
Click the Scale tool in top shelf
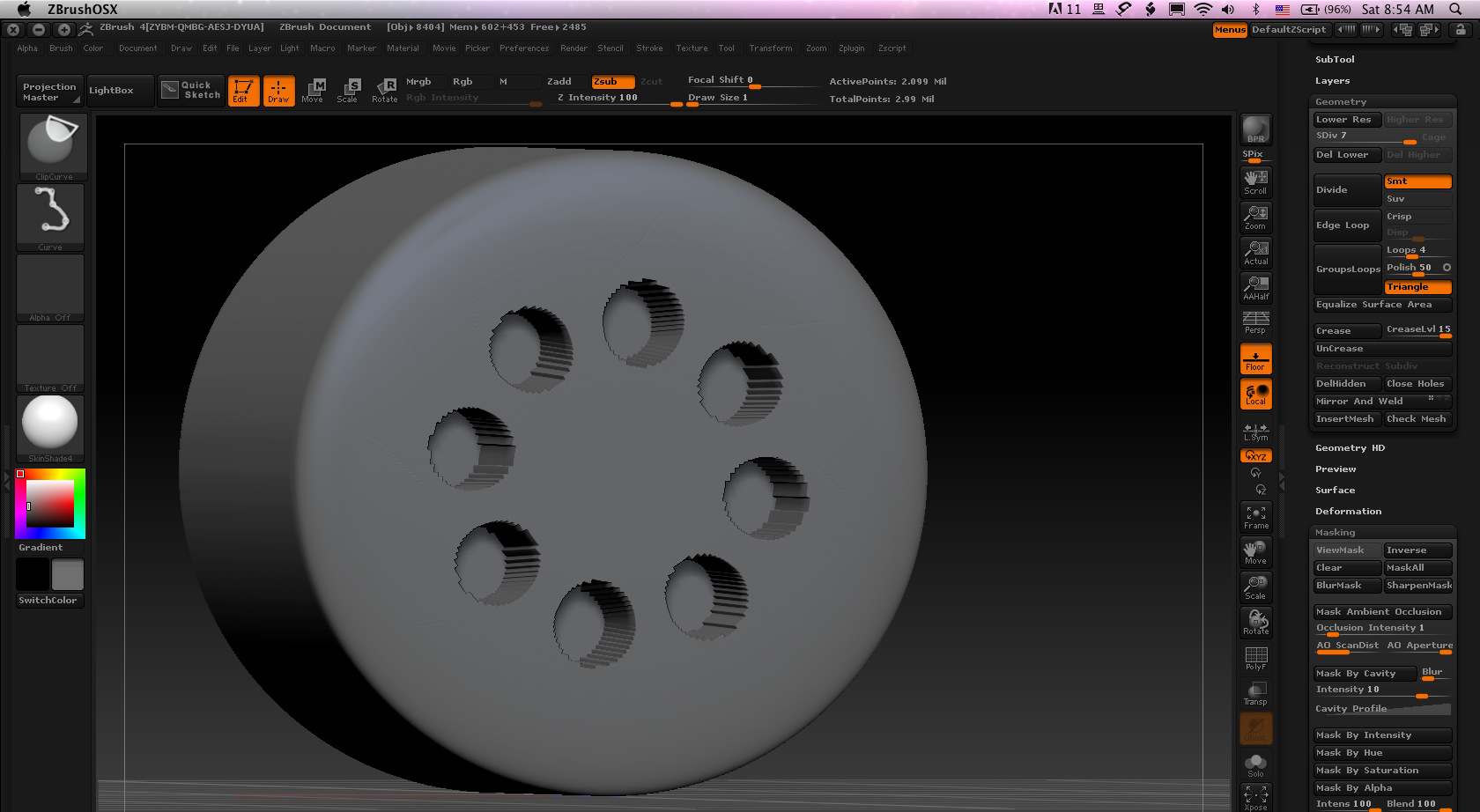pos(348,90)
